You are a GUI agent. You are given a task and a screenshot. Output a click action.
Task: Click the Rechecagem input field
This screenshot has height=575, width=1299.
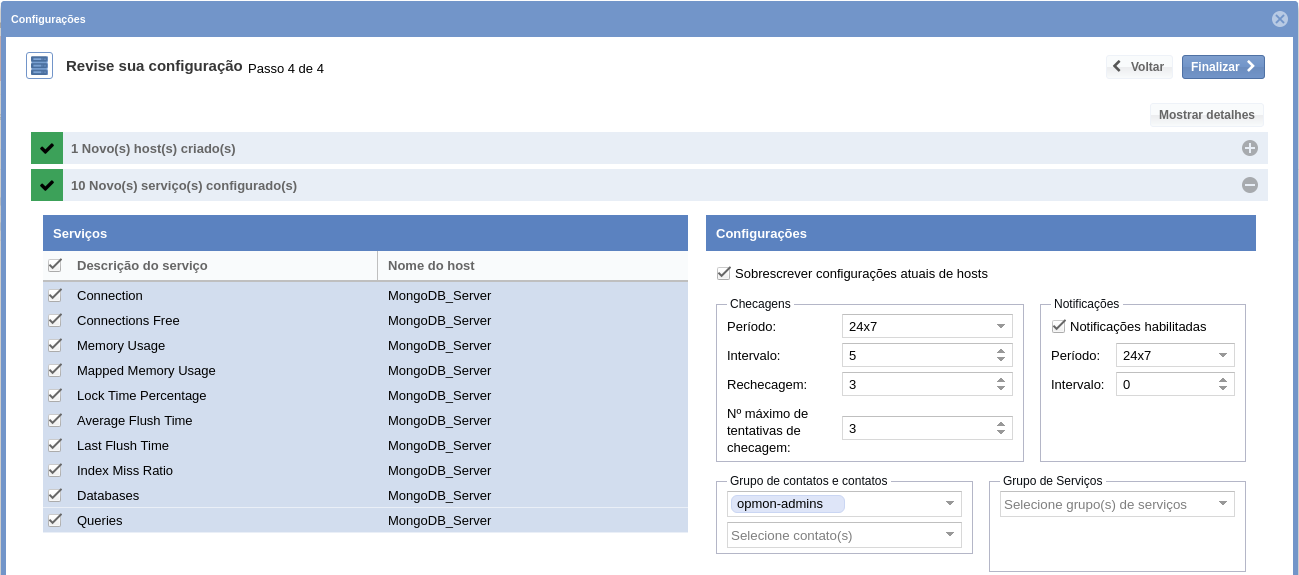(916, 384)
